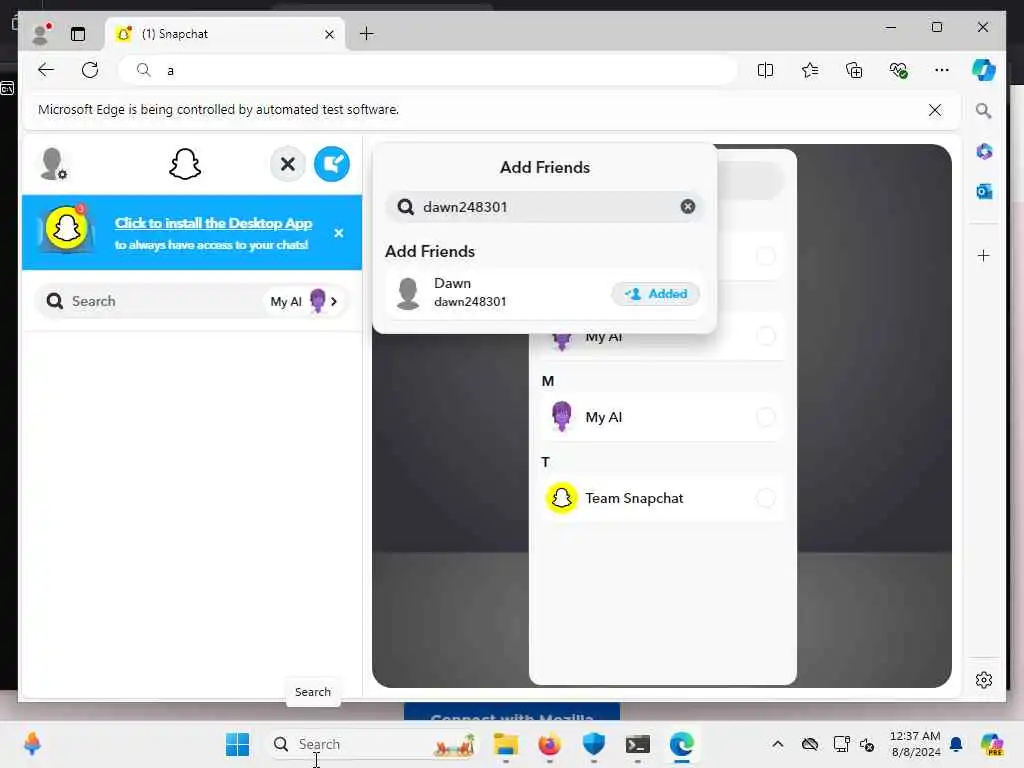Click the search magnifier in chat list
The width and height of the screenshot is (1024, 768).
pyautogui.click(x=55, y=301)
